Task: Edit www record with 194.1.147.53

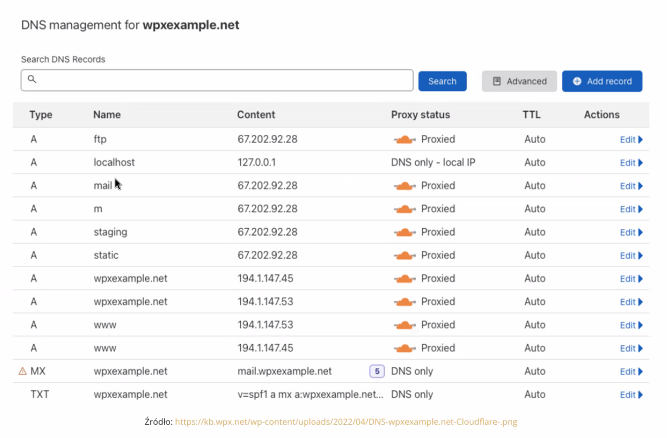Action: (631, 325)
